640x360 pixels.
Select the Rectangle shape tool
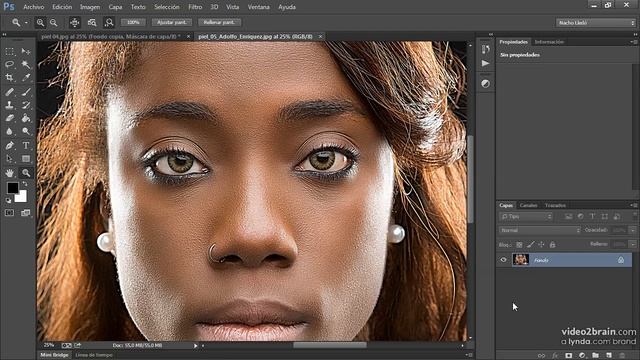[x=26, y=158]
